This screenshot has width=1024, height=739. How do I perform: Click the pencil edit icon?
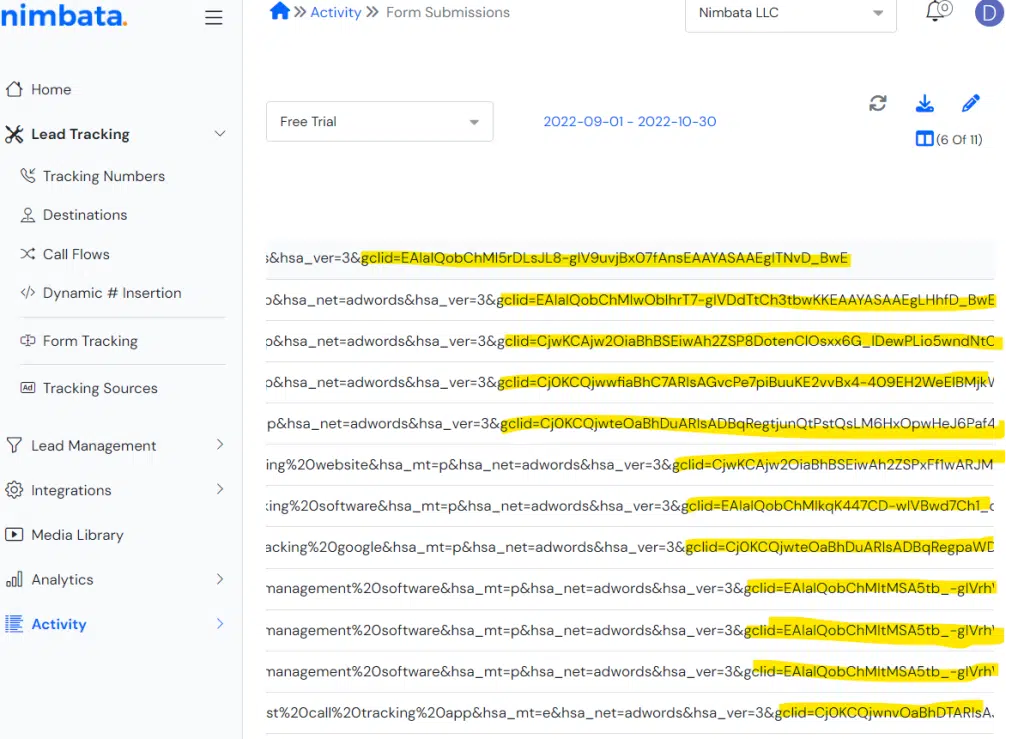(970, 103)
